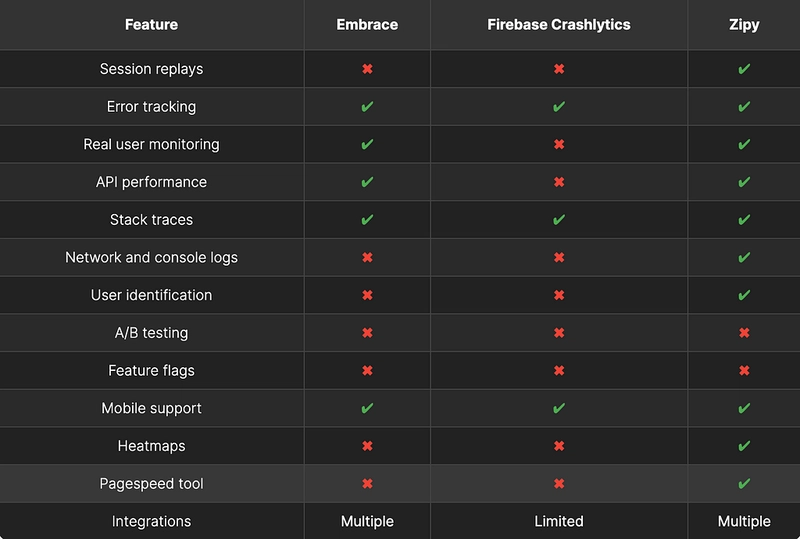
Task: Click Embrace's cross for Network and console logs
Action: click(x=367, y=257)
